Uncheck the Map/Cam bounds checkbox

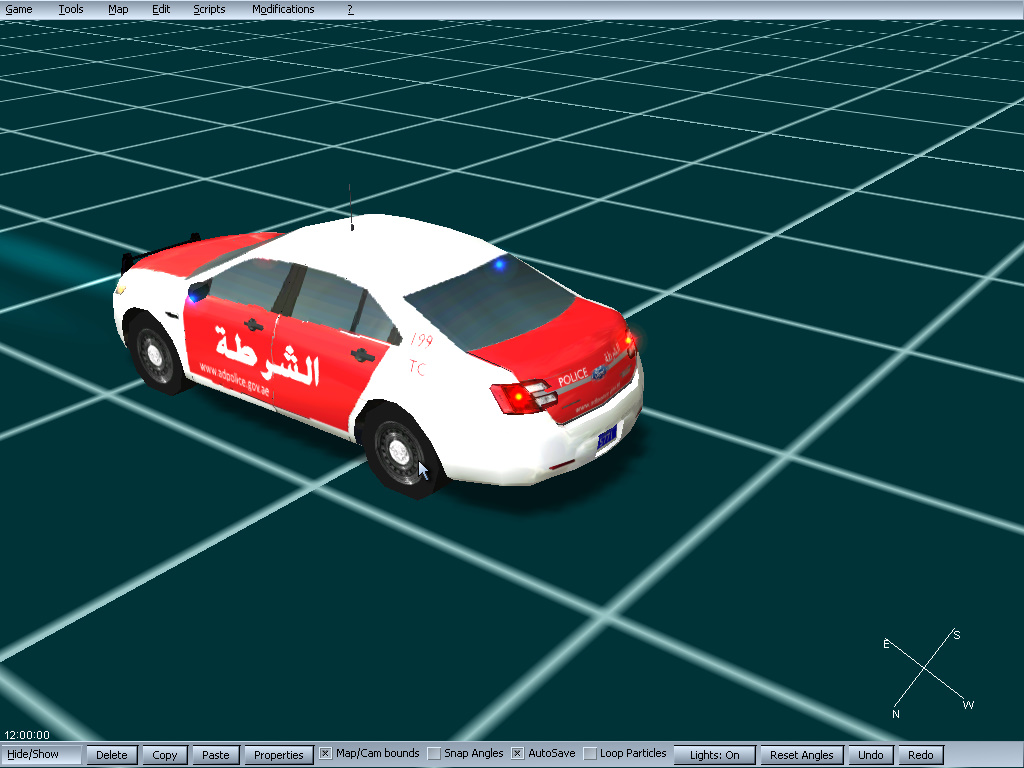(326, 754)
